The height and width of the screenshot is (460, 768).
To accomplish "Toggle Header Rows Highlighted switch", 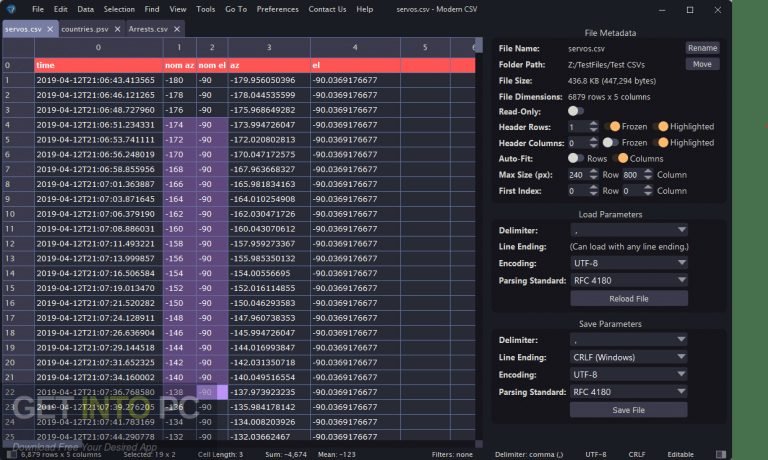I will coord(661,126).
